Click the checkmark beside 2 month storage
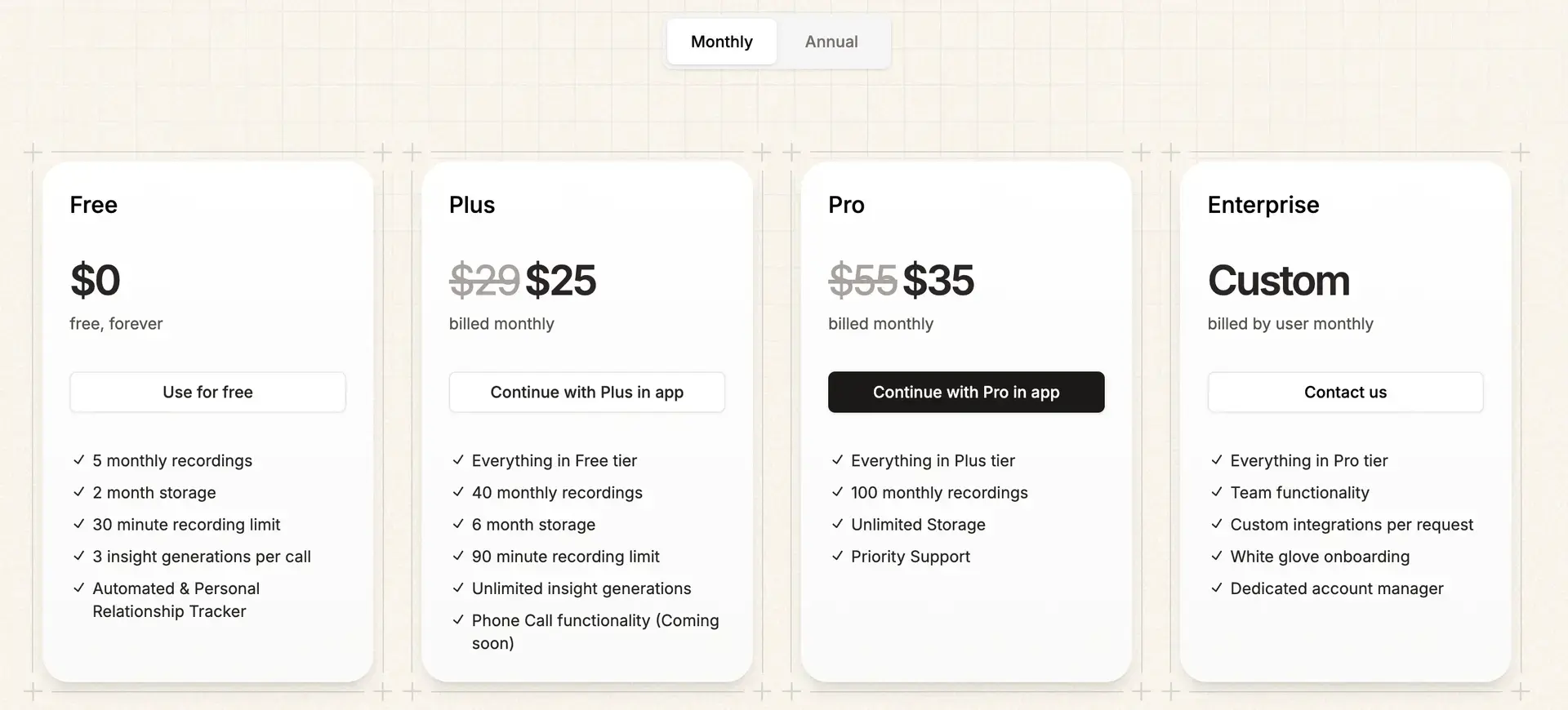Image resolution: width=1568 pixels, height=710 pixels. pyautogui.click(x=79, y=493)
